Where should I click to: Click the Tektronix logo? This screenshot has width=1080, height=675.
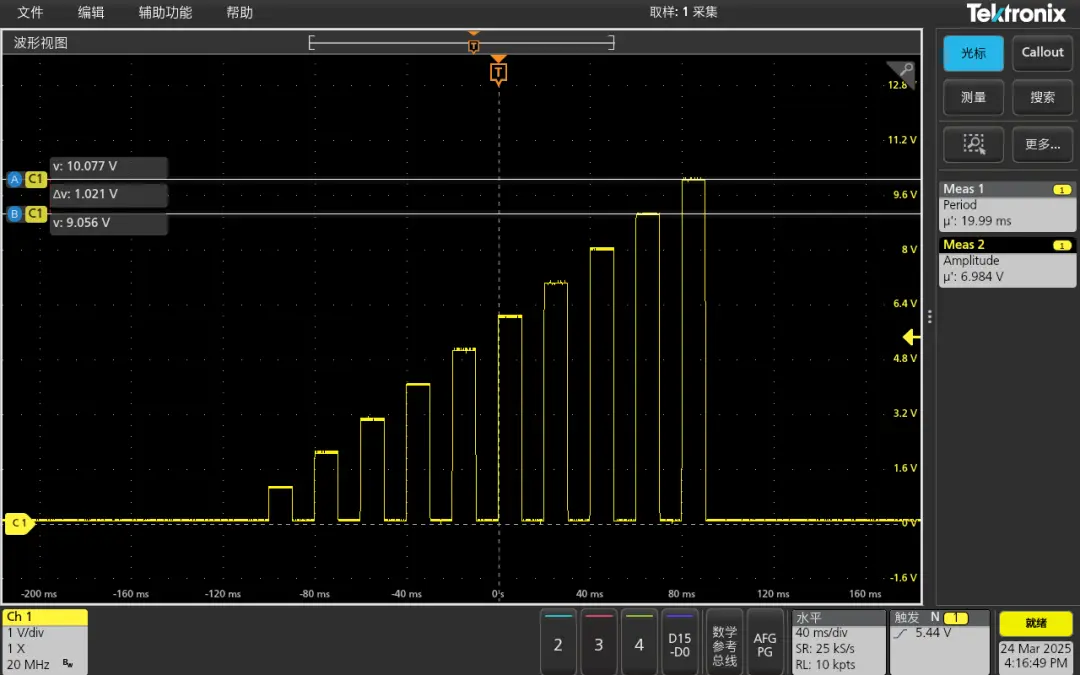1017,12
